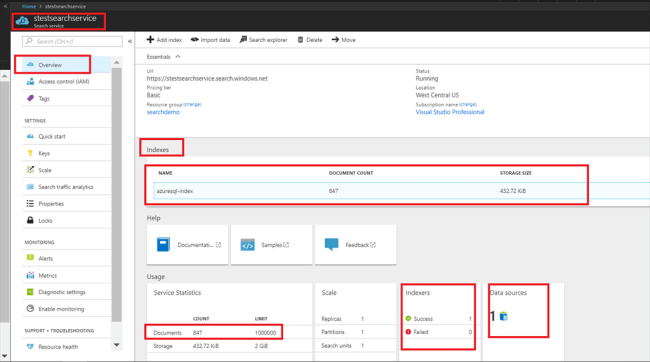Click the search service cloud icon in header
The image size is (650, 362).
[x=22, y=21]
